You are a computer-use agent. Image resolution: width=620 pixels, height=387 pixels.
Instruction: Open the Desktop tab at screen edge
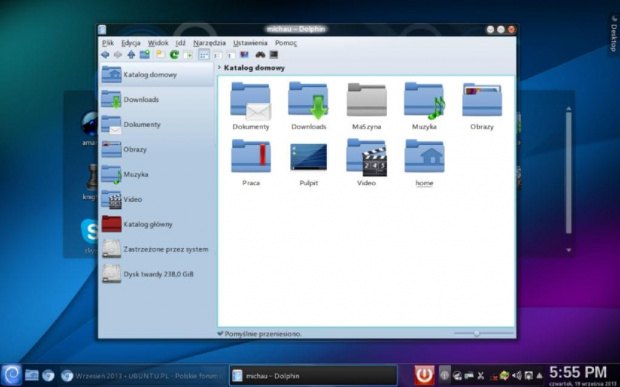(614, 33)
